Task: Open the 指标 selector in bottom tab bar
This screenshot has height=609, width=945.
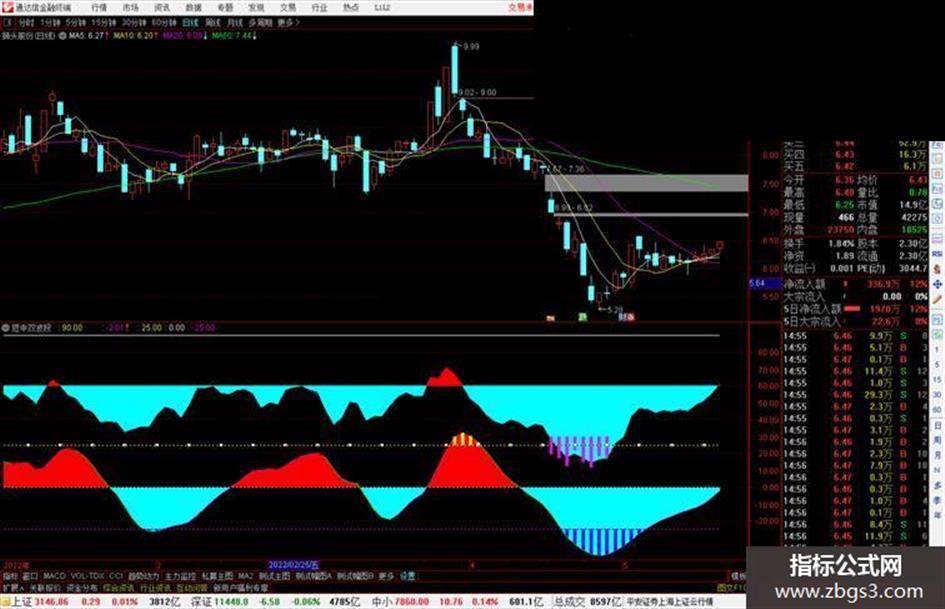Action: pyautogui.click(x=10, y=576)
